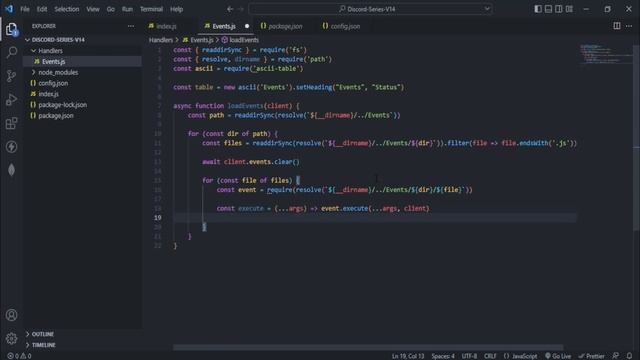Click the VS Code logo icon
The image size is (640, 360).
click(9, 9)
